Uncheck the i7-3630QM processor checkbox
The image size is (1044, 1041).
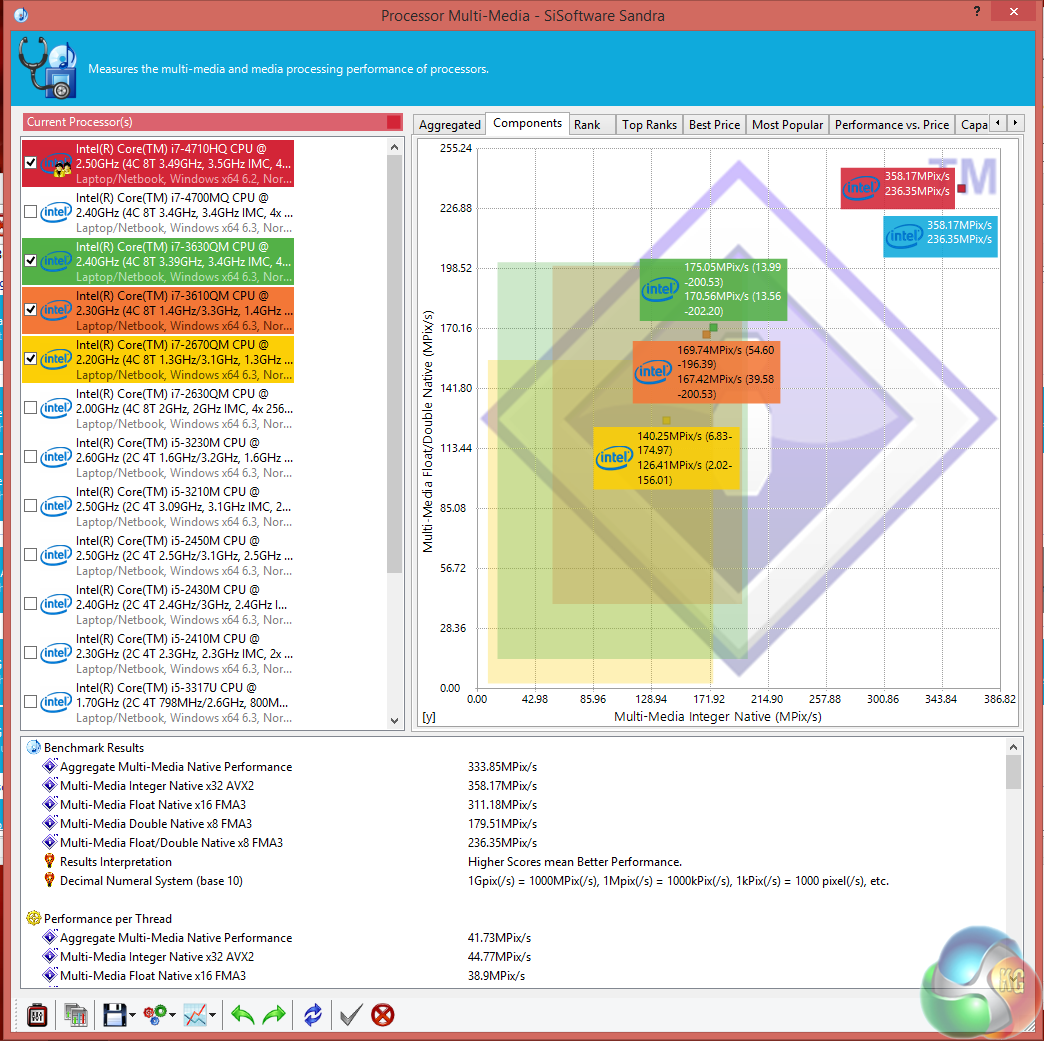pyautogui.click(x=30, y=260)
